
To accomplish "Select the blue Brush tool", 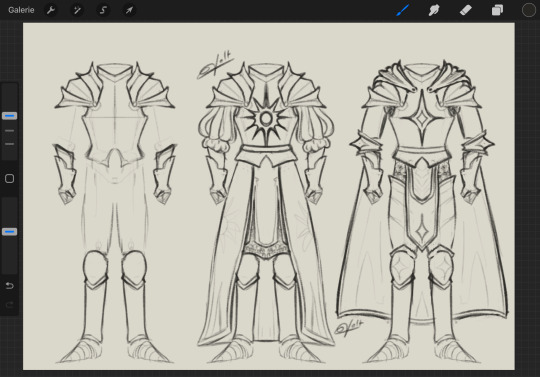I will [x=402, y=10].
